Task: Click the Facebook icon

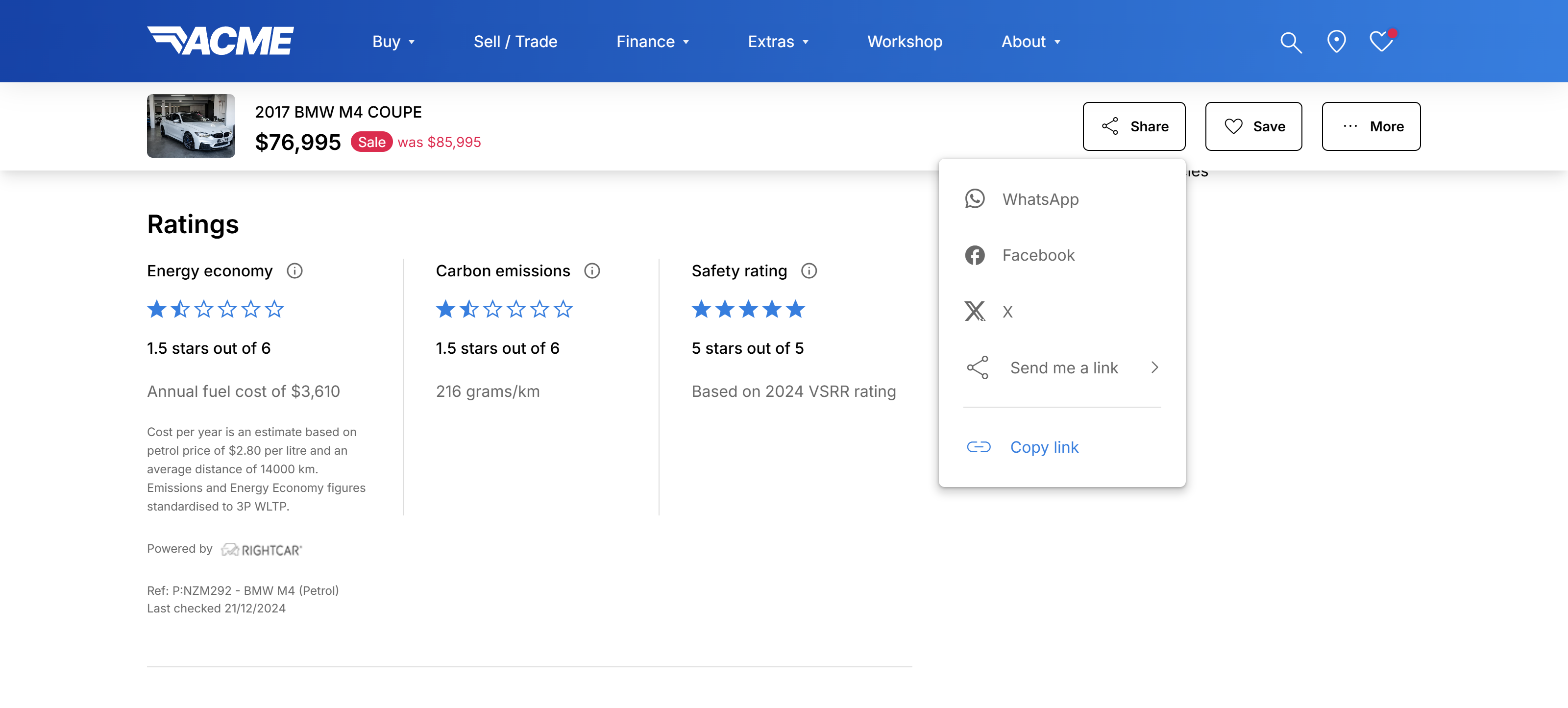Action: click(x=975, y=255)
